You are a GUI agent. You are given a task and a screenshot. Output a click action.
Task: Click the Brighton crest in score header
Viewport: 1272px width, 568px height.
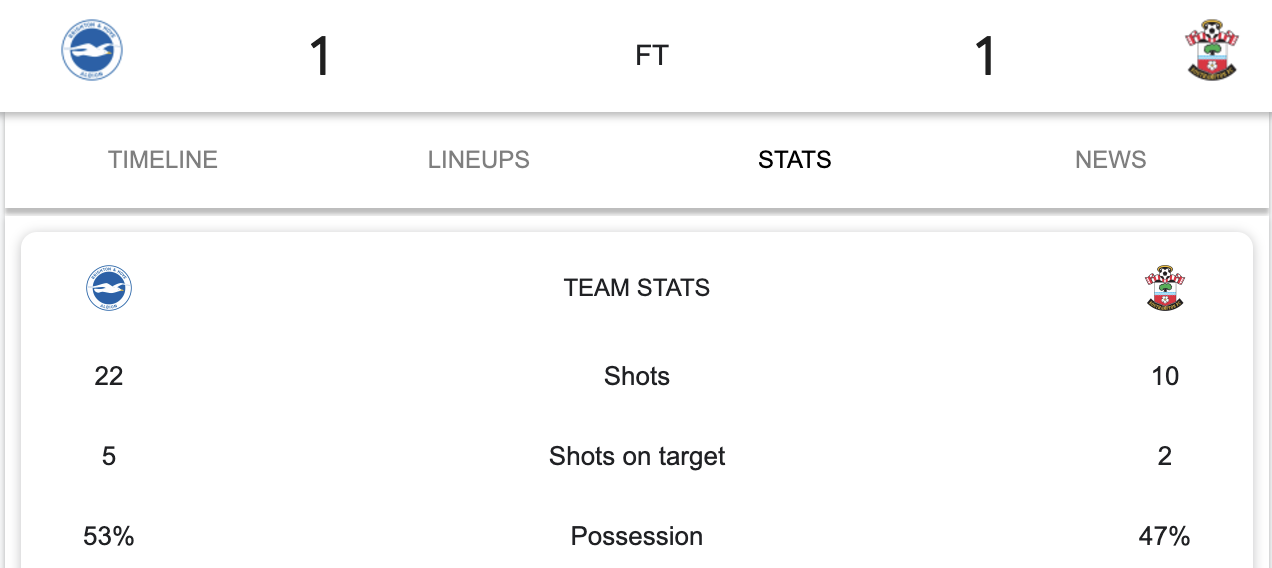tap(92, 52)
